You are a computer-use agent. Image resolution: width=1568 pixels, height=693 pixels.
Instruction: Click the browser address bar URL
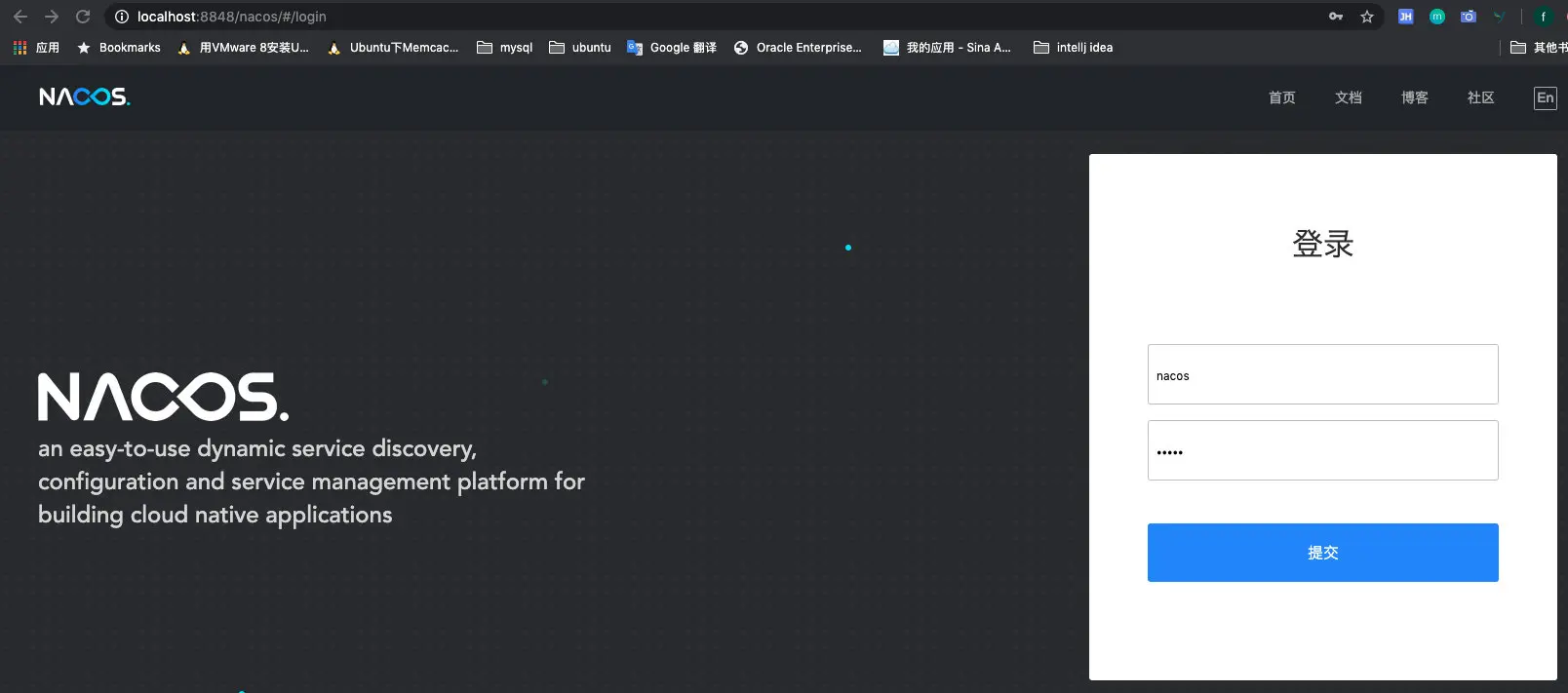[x=232, y=17]
